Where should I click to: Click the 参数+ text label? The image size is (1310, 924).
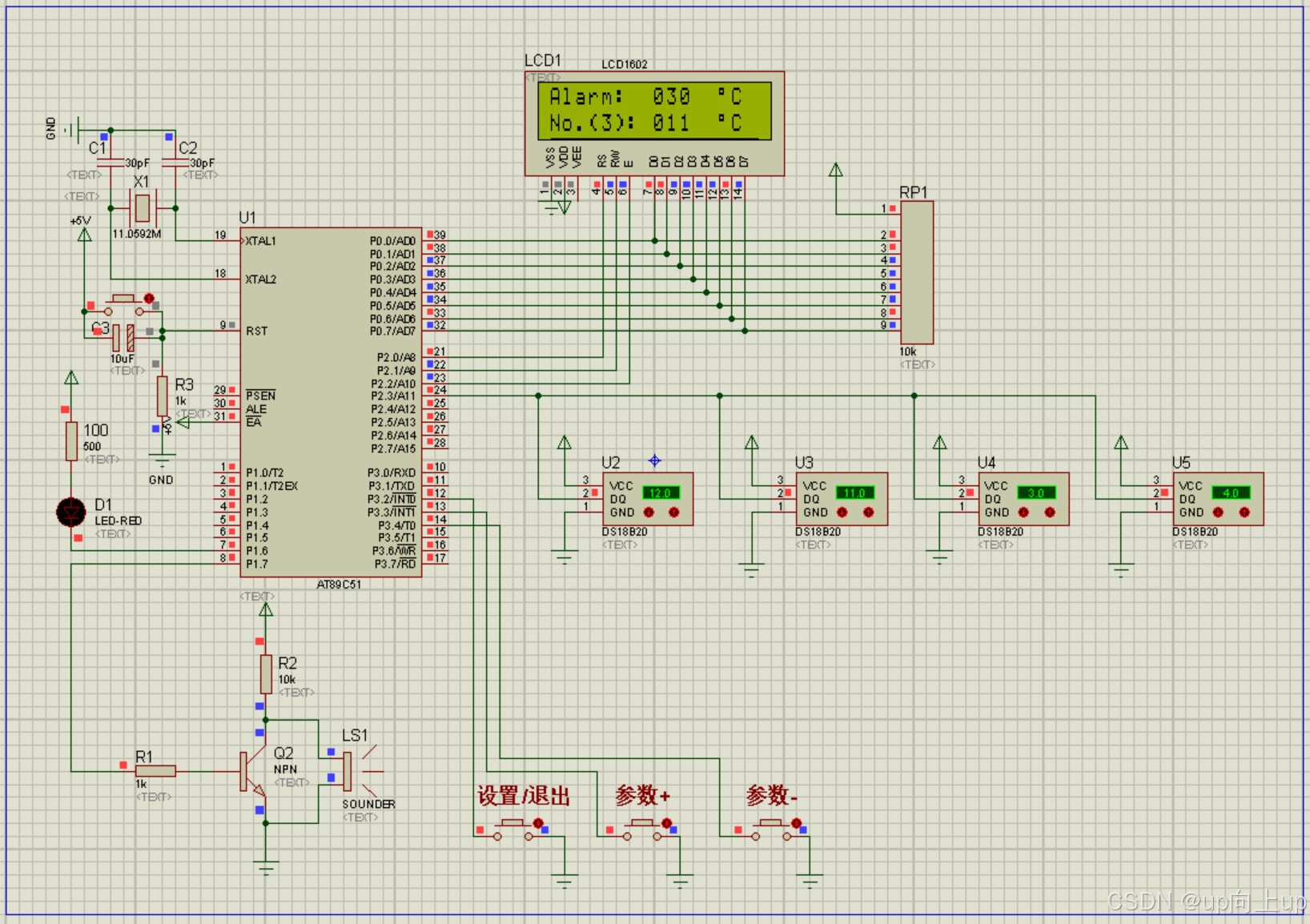(x=642, y=796)
